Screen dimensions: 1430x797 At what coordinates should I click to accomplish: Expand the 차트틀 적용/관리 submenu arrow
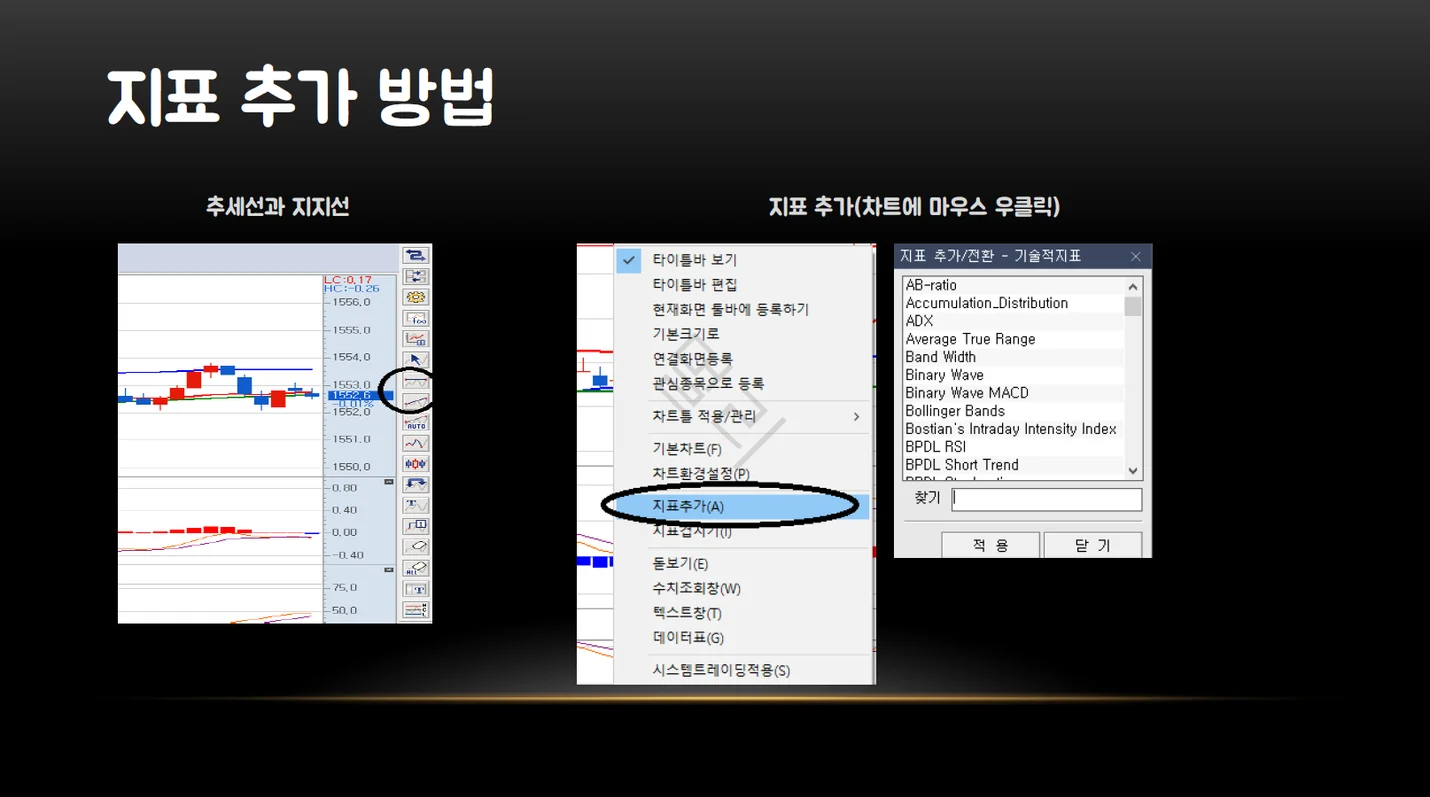[x=856, y=416]
